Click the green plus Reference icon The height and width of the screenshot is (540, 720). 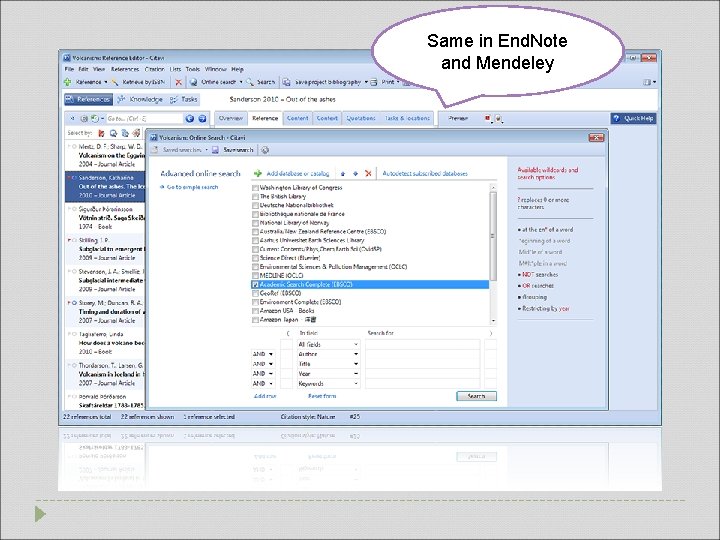pyautogui.click(x=68, y=82)
